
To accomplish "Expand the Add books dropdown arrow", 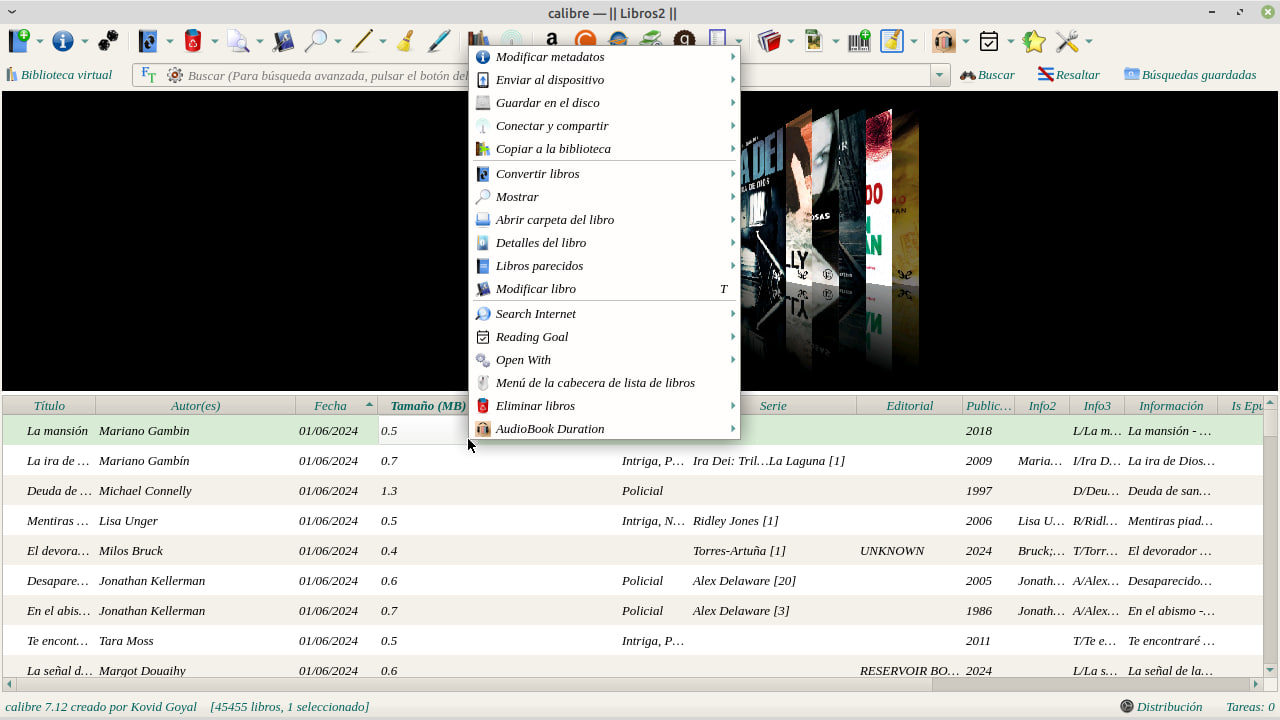I will click(x=41, y=42).
